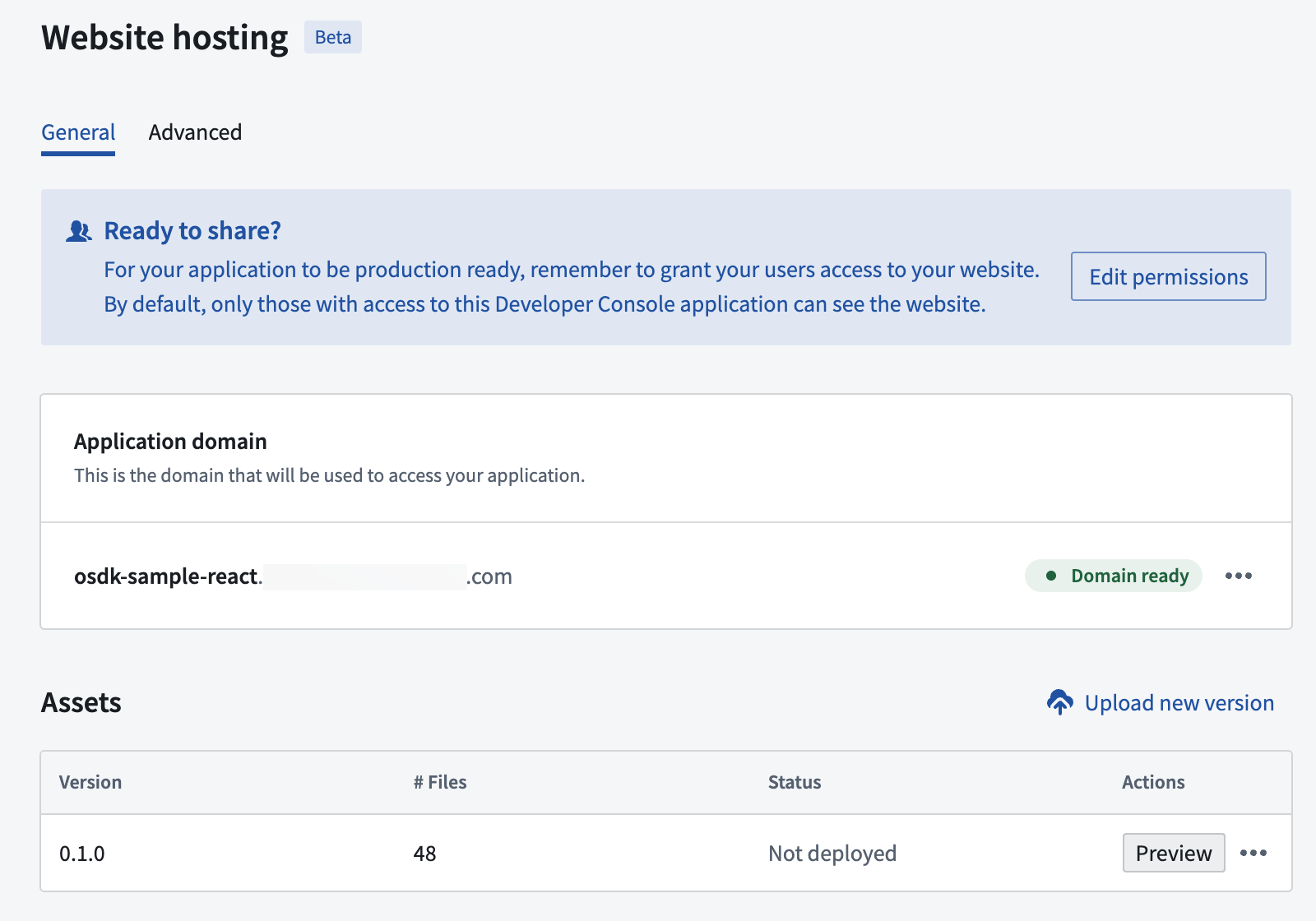Image resolution: width=1316 pixels, height=921 pixels.
Task: Preview asset version 0.1.0
Action: pyautogui.click(x=1173, y=853)
